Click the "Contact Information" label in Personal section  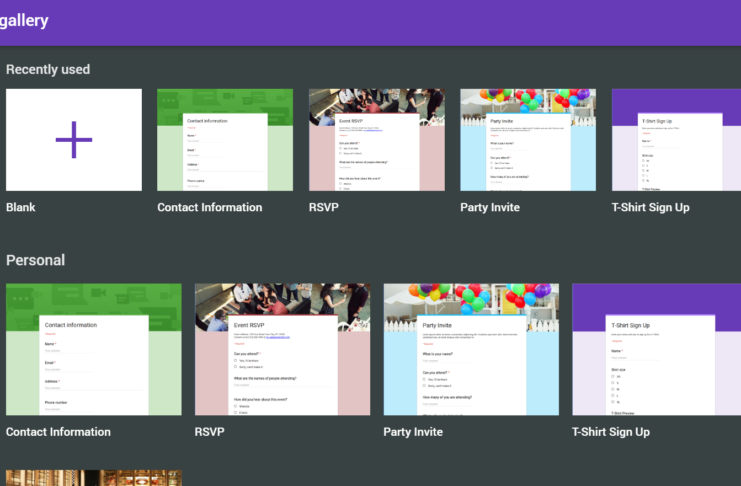(x=58, y=432)
